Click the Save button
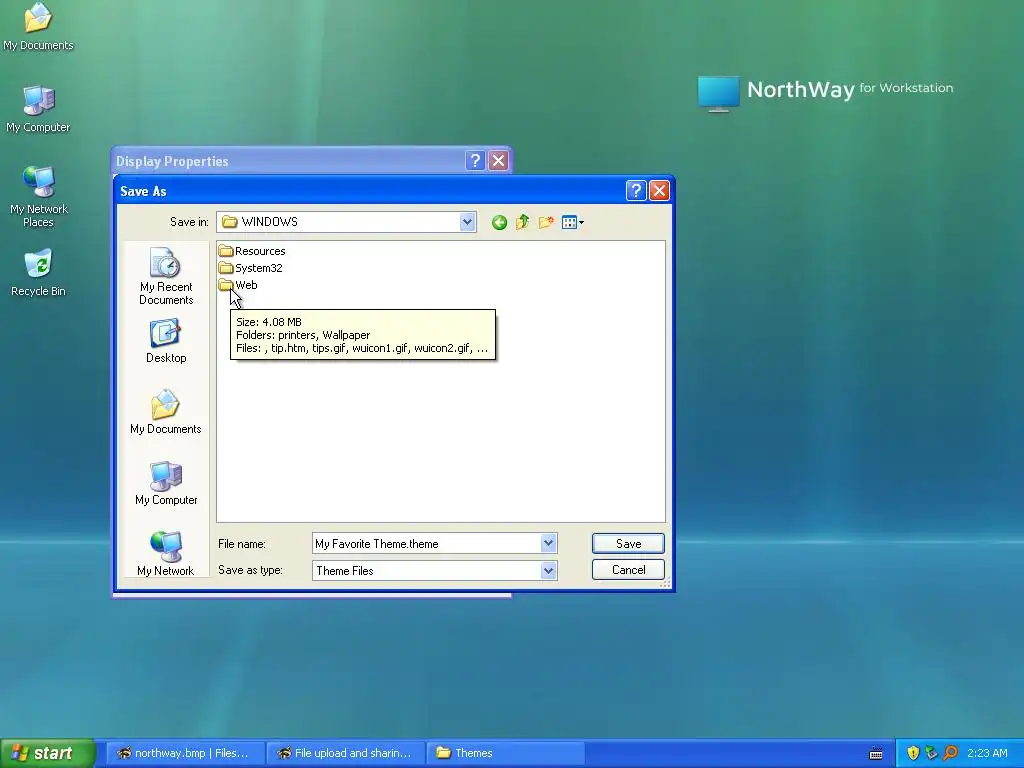1024x768 pixels. (628, 543)
